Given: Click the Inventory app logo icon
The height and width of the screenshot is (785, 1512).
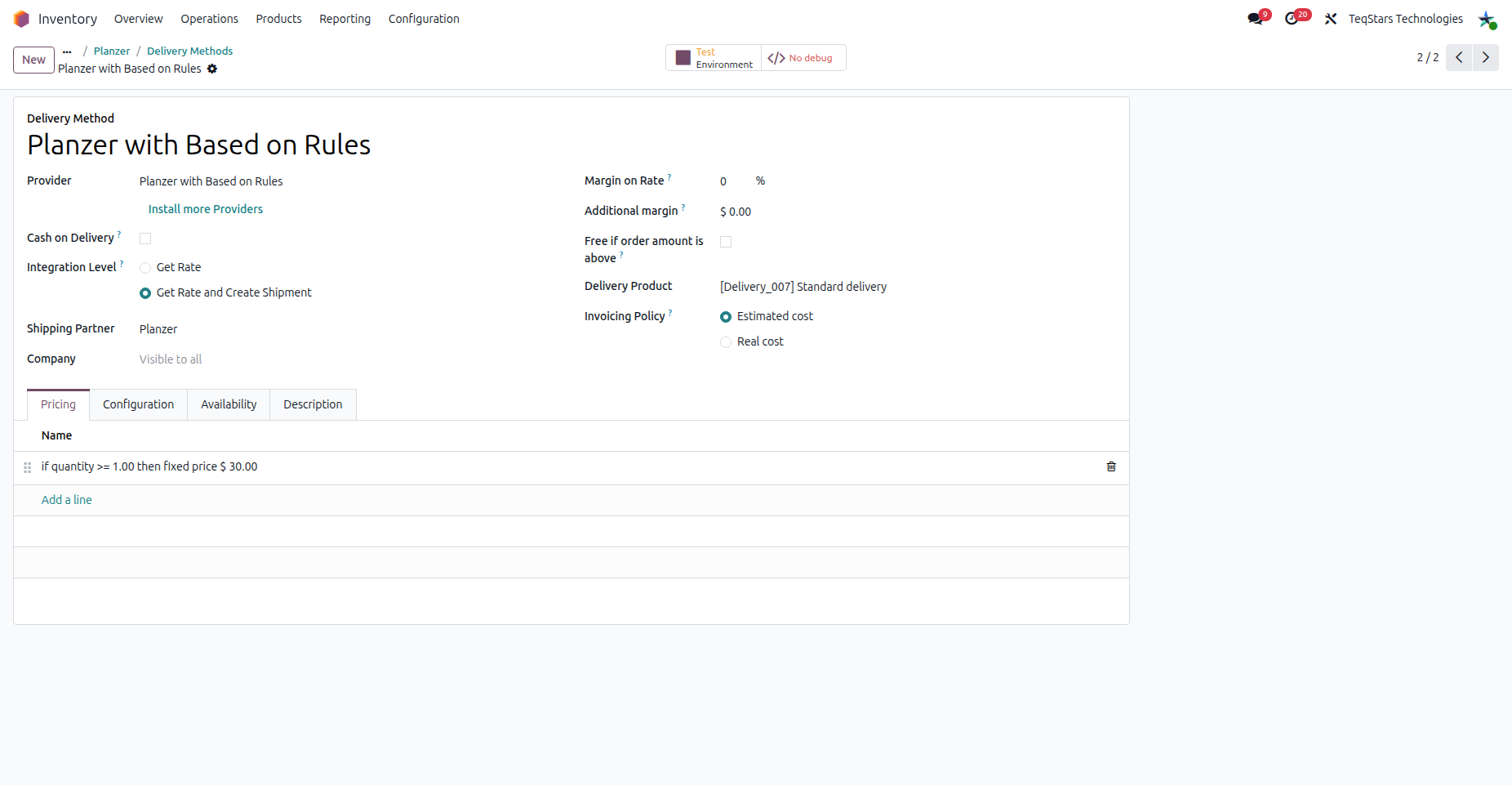Looking at the screenshot, I should 21,19.
